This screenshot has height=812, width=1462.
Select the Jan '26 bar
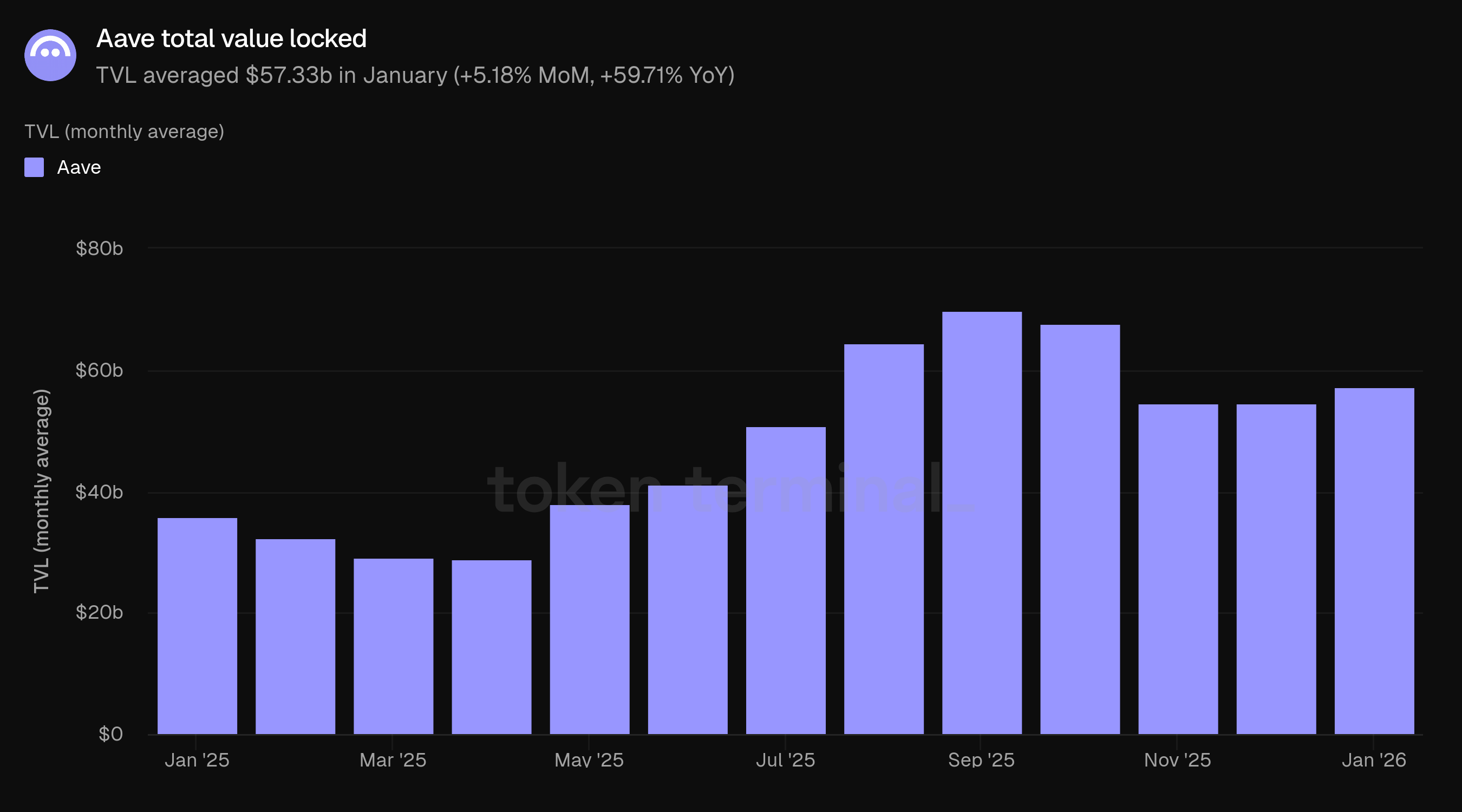tap(1374, 561)
